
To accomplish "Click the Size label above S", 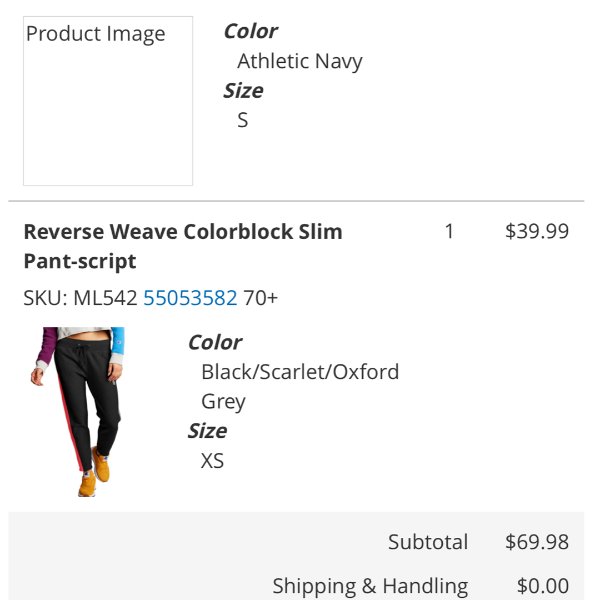I will [x=243, y=91].
